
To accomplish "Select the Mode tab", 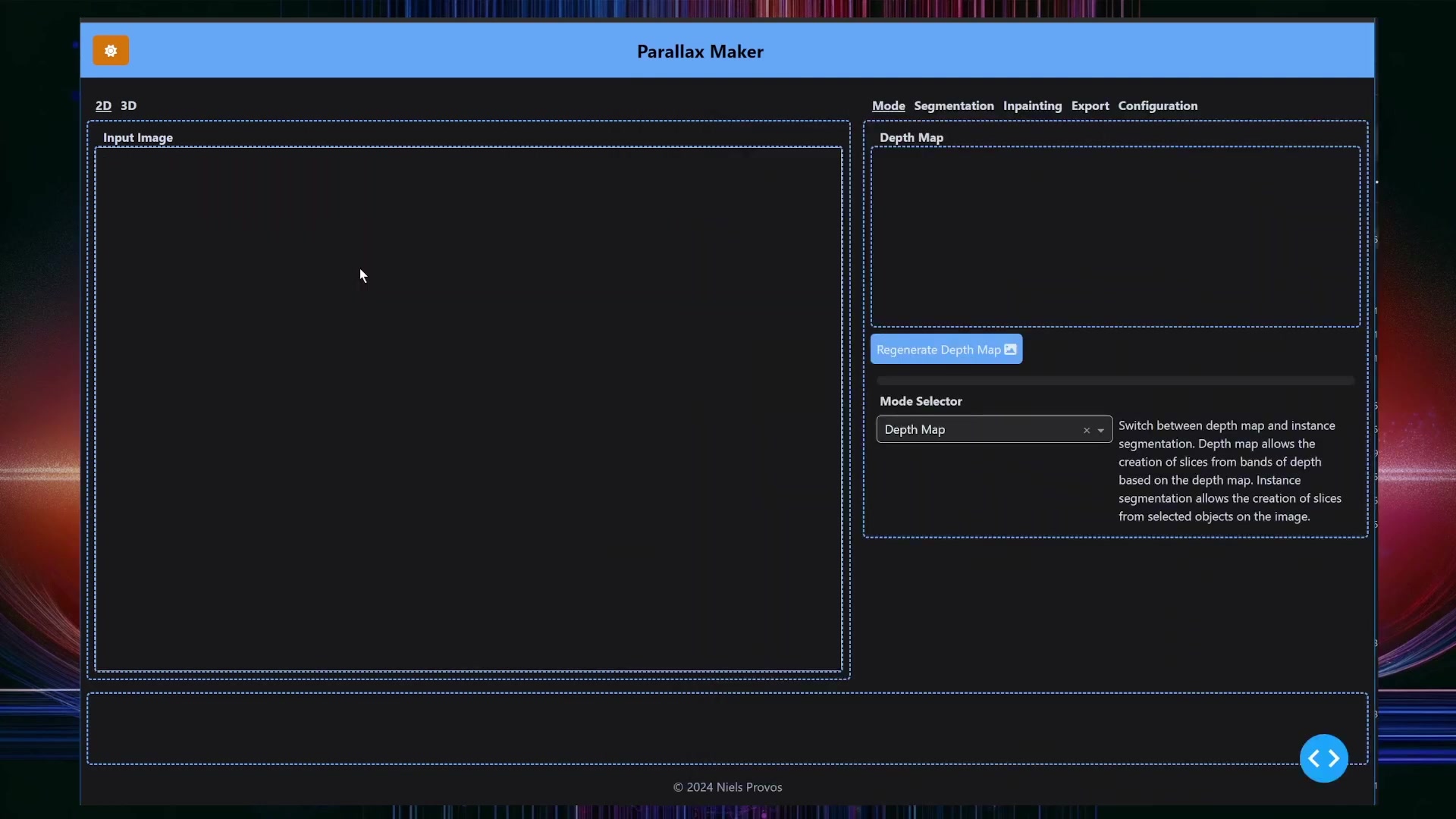I will tap(888, 105).
